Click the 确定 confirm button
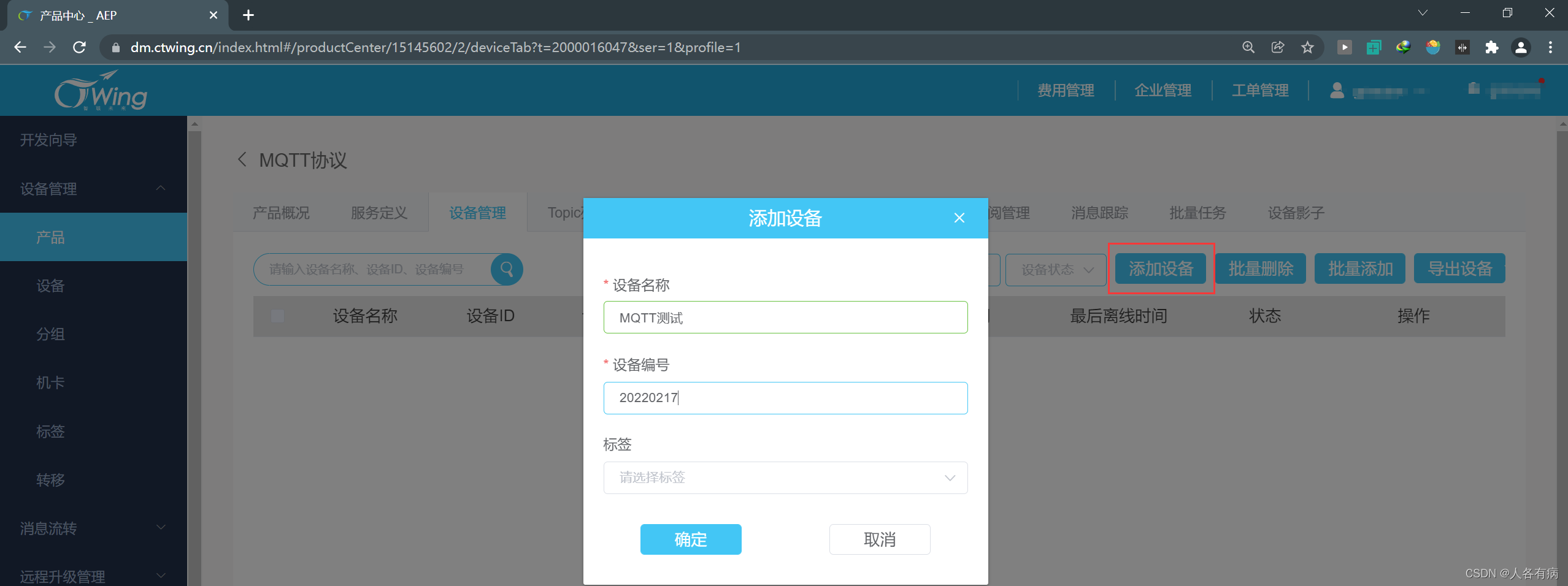1568x586 pixels. click(x=690, y=539)
